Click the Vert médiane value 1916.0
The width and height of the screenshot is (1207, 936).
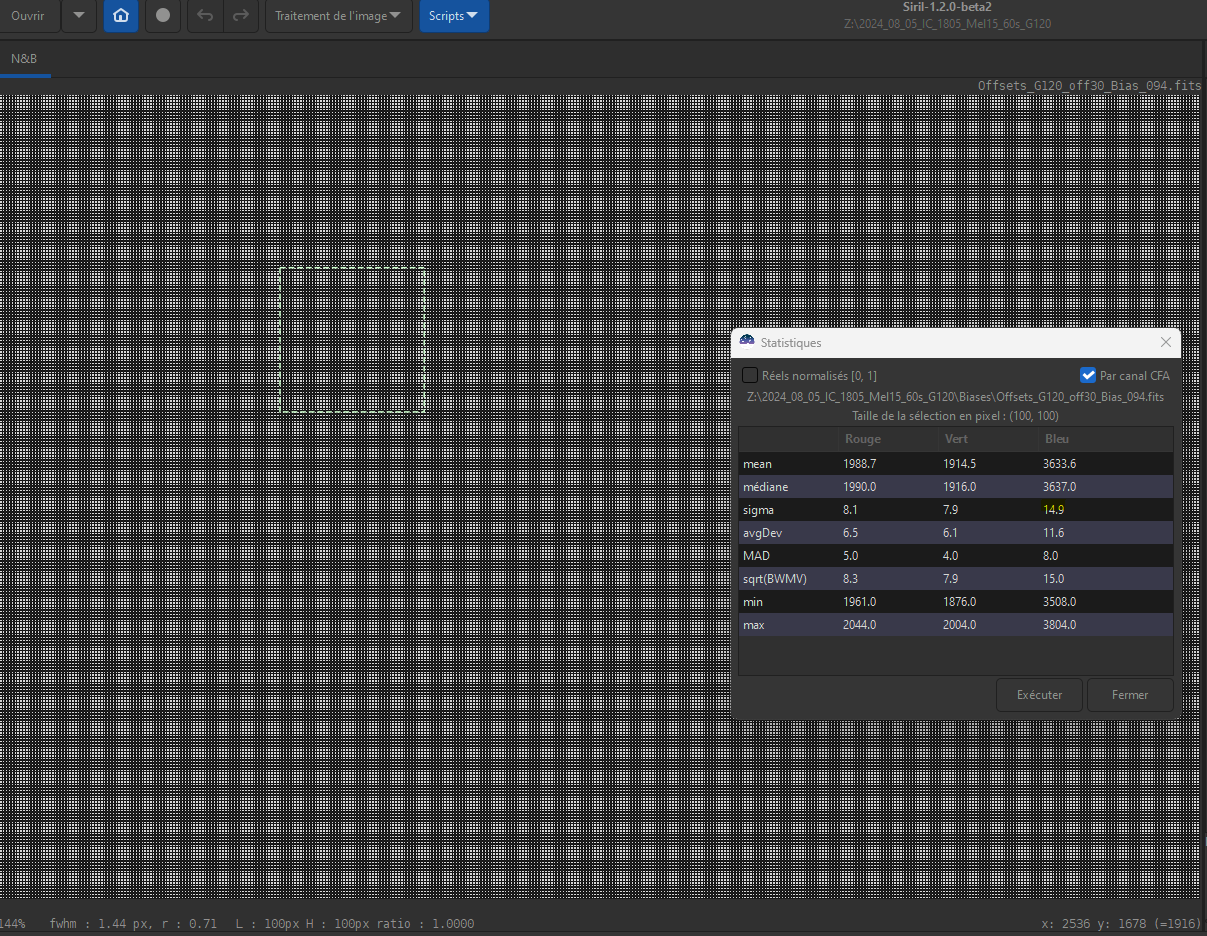[960, 487]
